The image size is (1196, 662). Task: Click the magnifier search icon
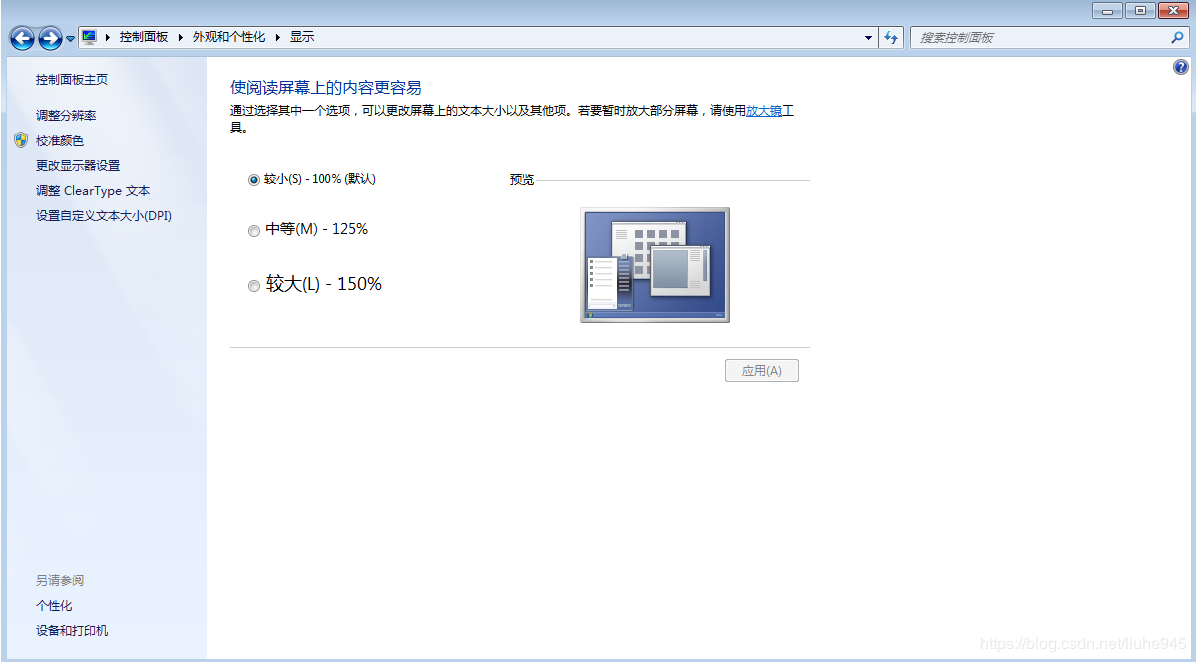click(x=1178, y=37)
